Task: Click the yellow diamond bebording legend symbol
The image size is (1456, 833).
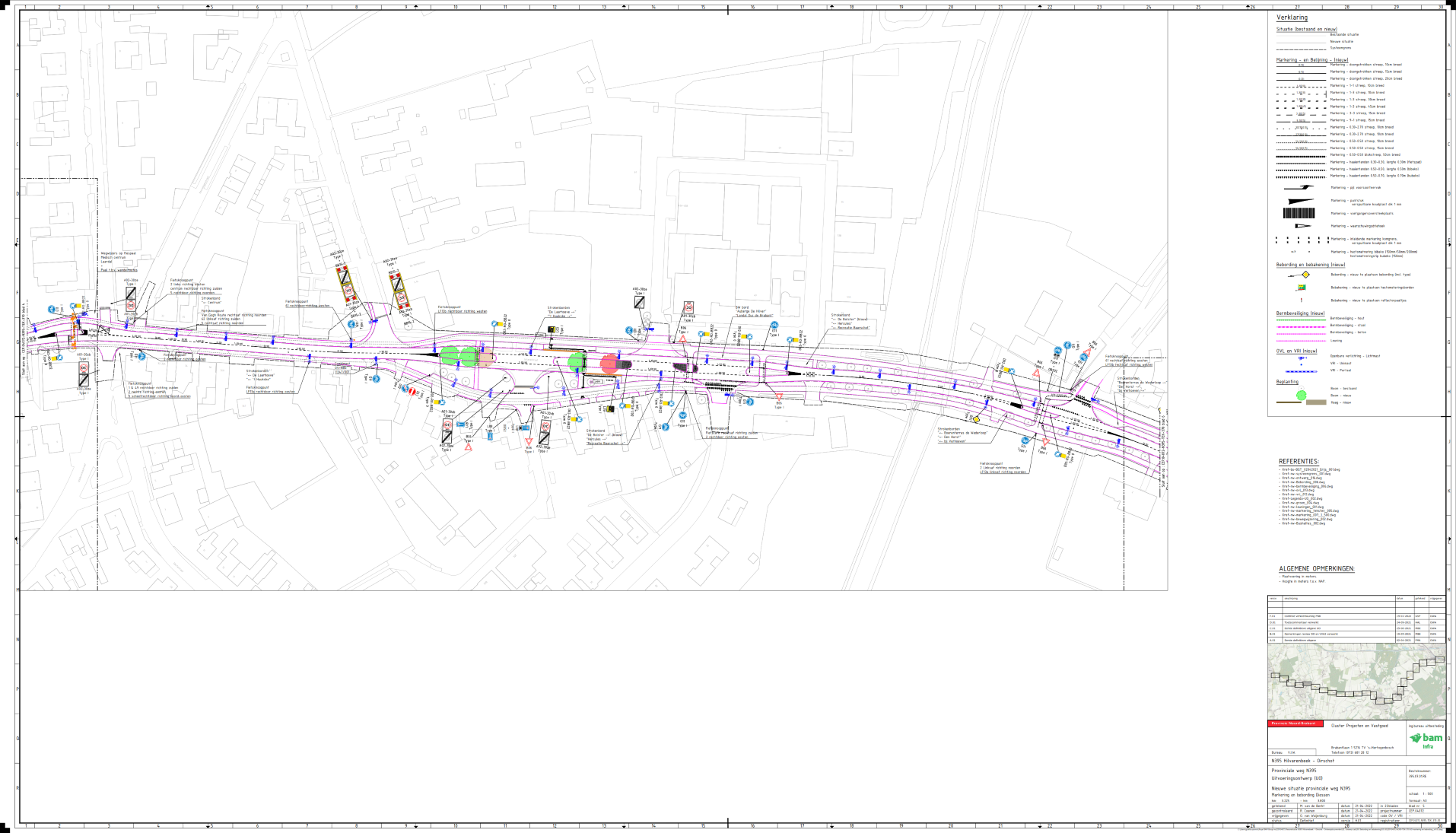Action: coord(1305,275)
